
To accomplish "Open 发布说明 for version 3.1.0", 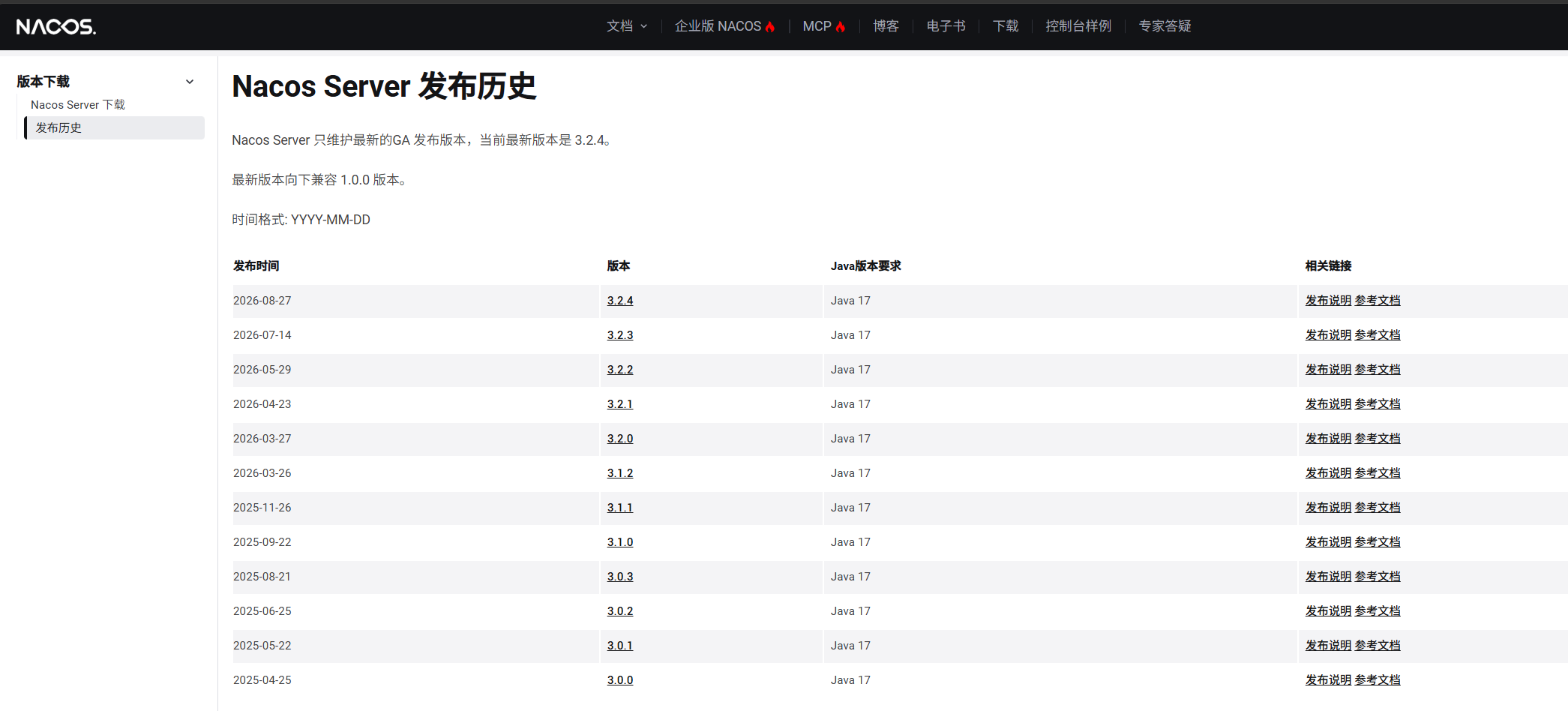I will (x=1328, y=542).
